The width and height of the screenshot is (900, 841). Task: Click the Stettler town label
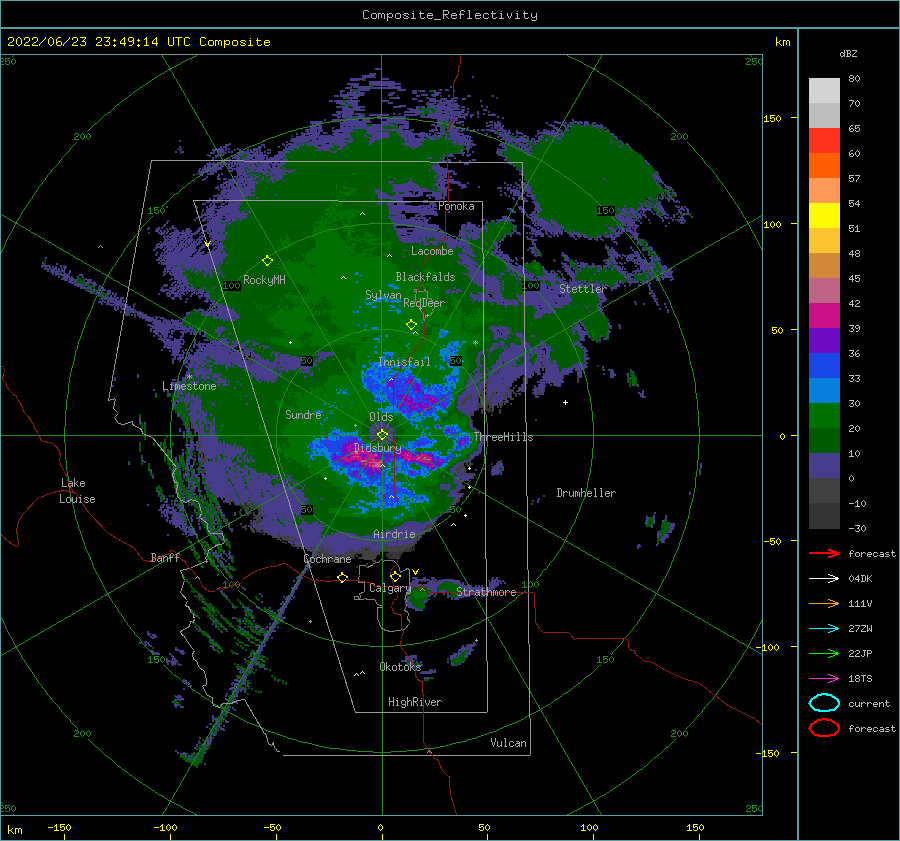583,289
